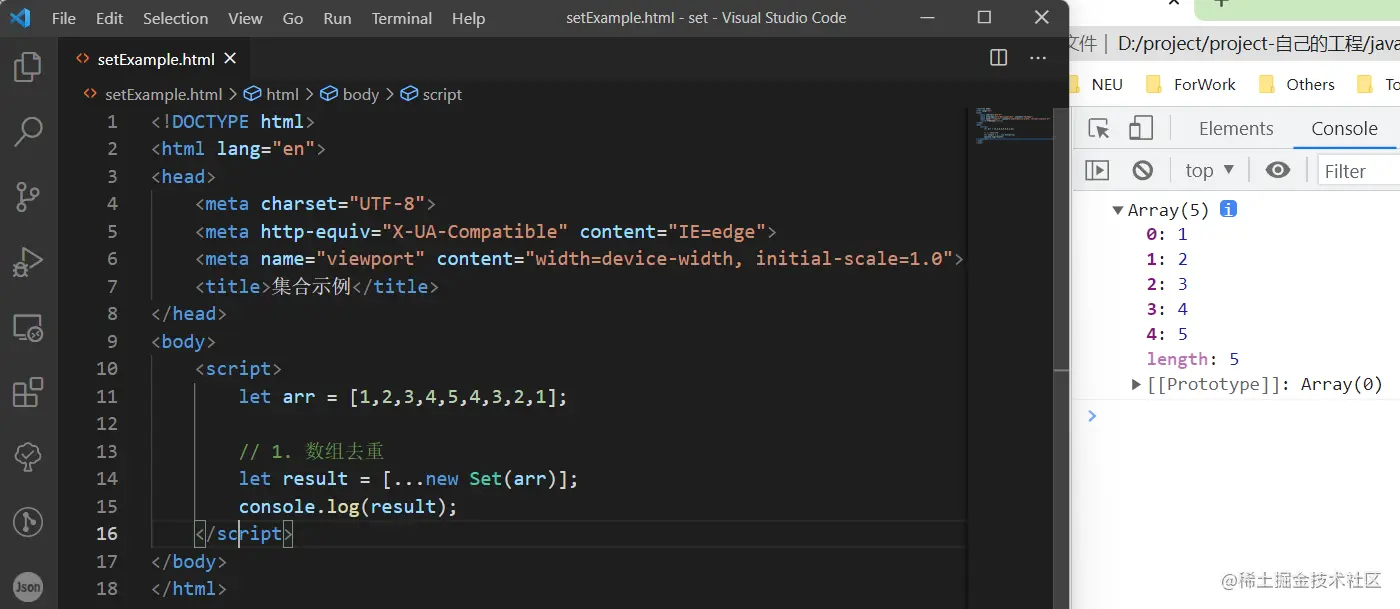Image resolution: width=1400 pixels, height=609 pixels.
Task: Click the '4: 5' array entry
Action: tap(1167, 334)
